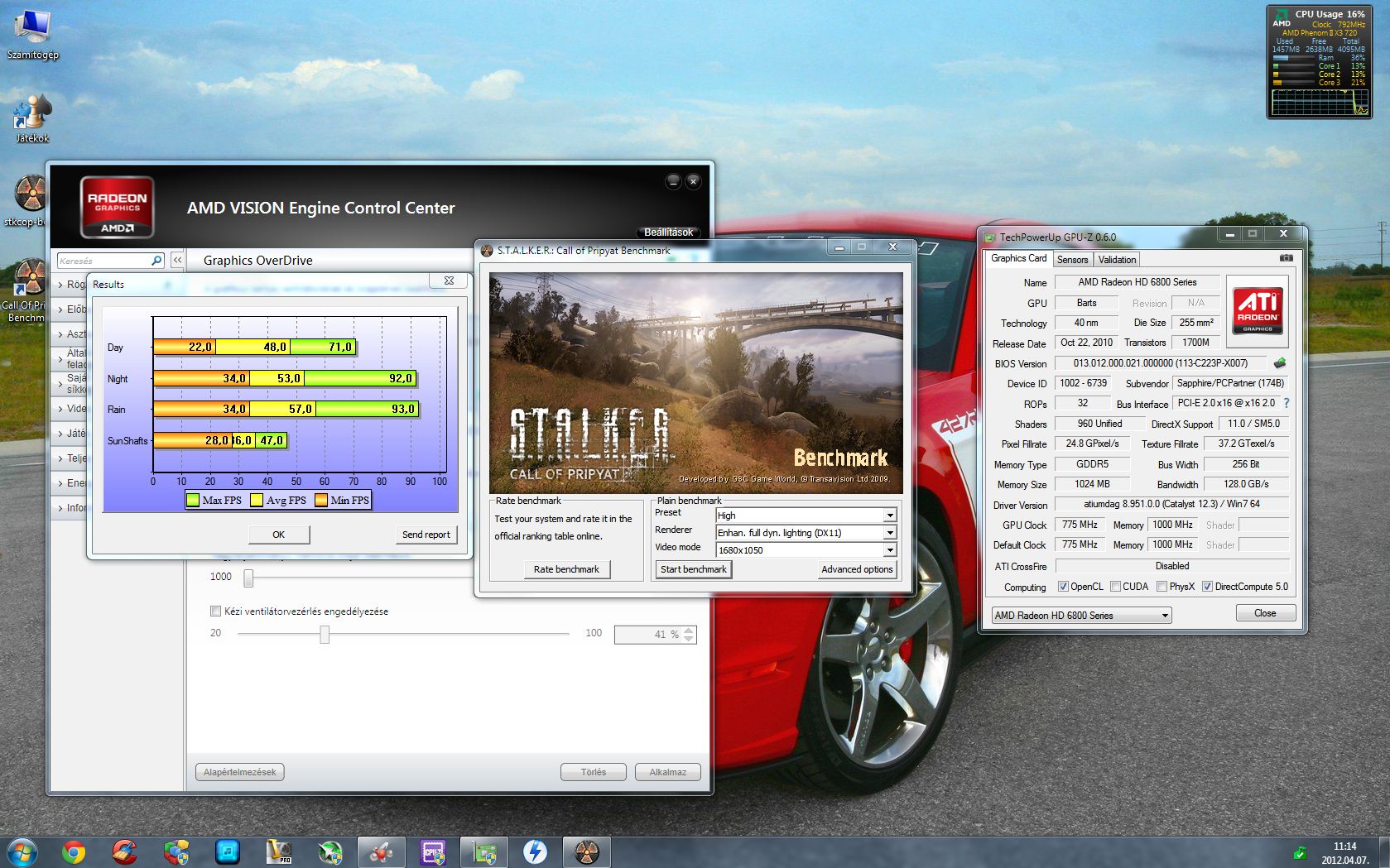Increase the fan percentage stepper up arrow
This screenshot has width=1390, height=868.
tap(689, 631)
